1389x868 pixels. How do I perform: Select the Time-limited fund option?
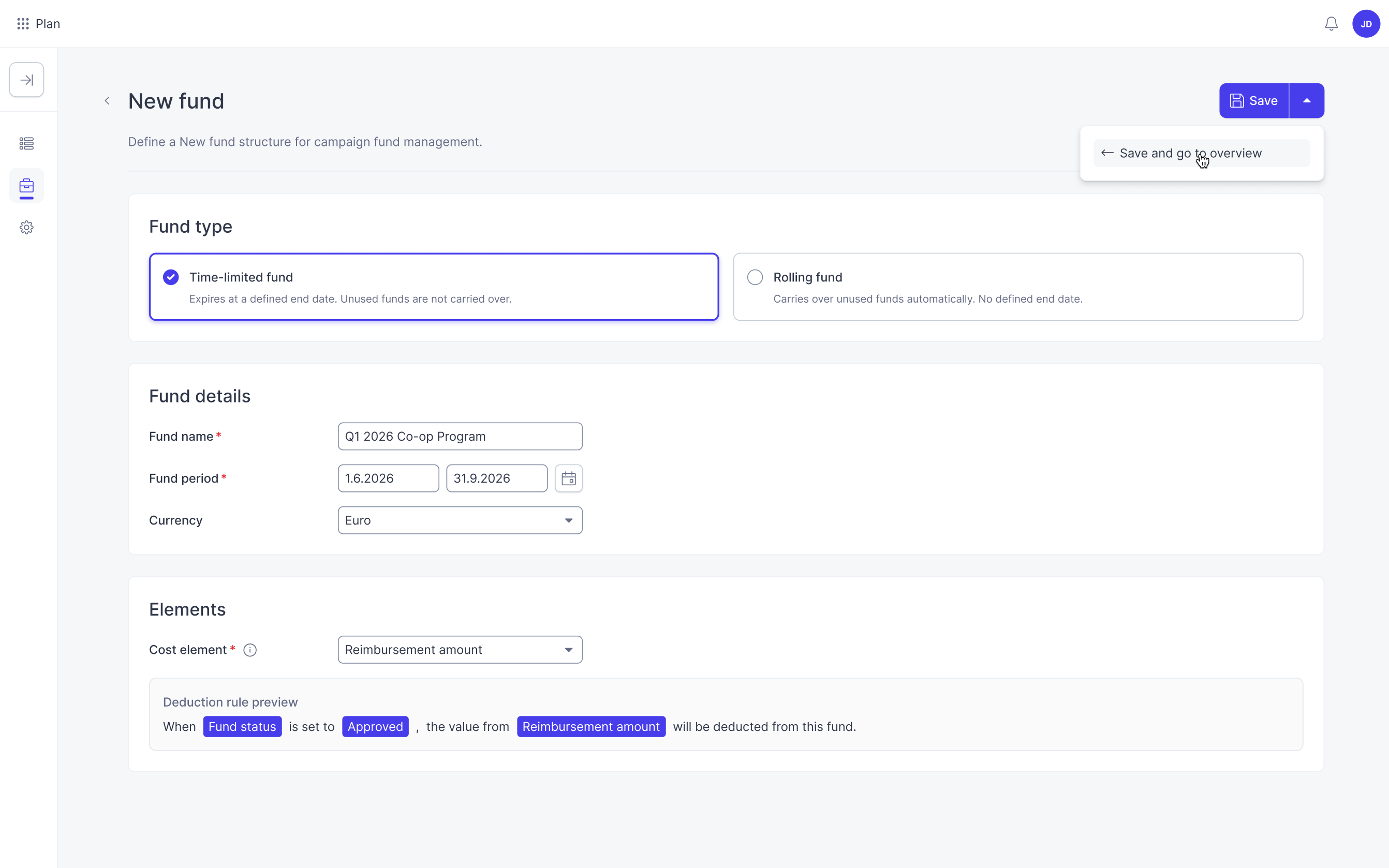tap(434, 287)
